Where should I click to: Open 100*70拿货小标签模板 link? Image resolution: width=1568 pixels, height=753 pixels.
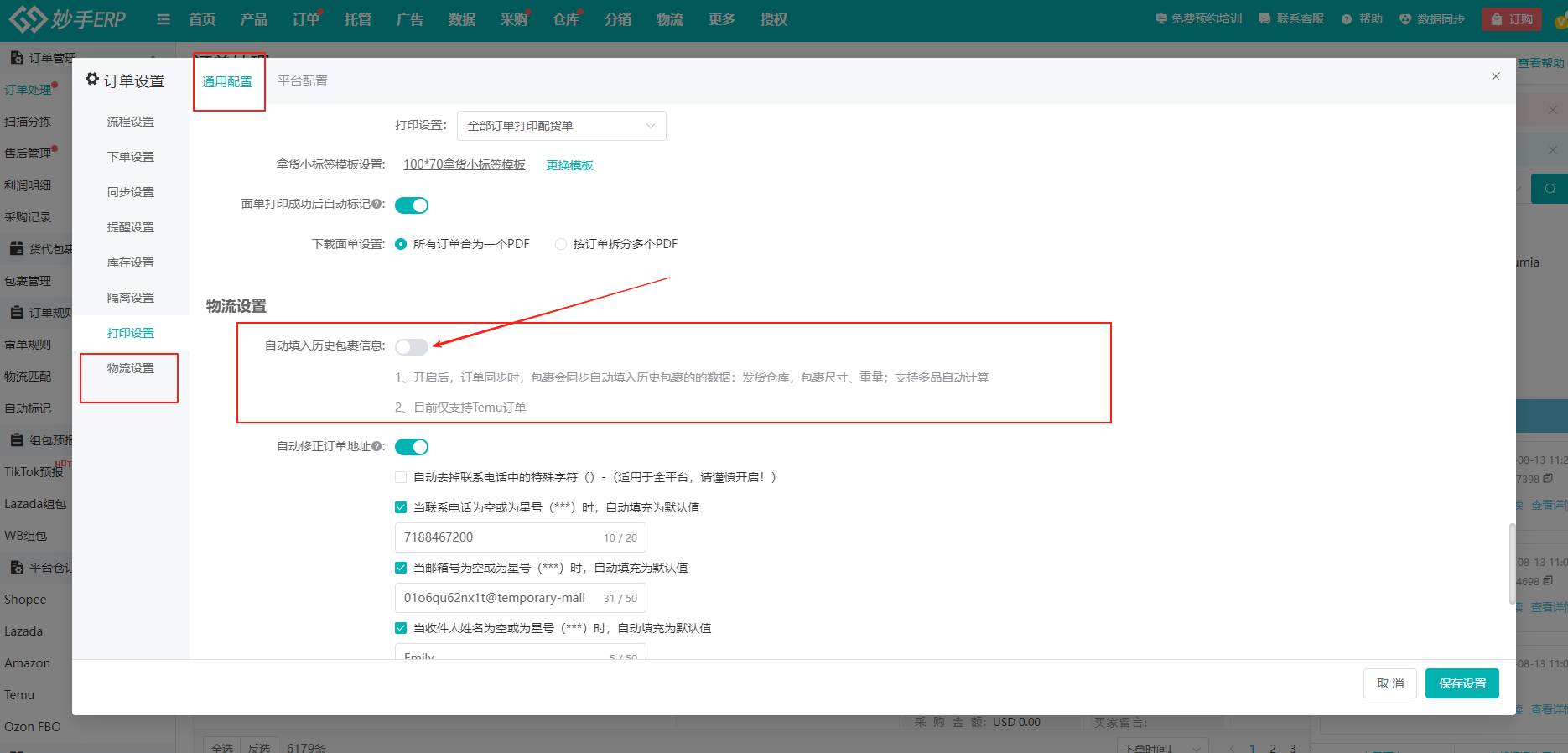click(x=465, y=164)
